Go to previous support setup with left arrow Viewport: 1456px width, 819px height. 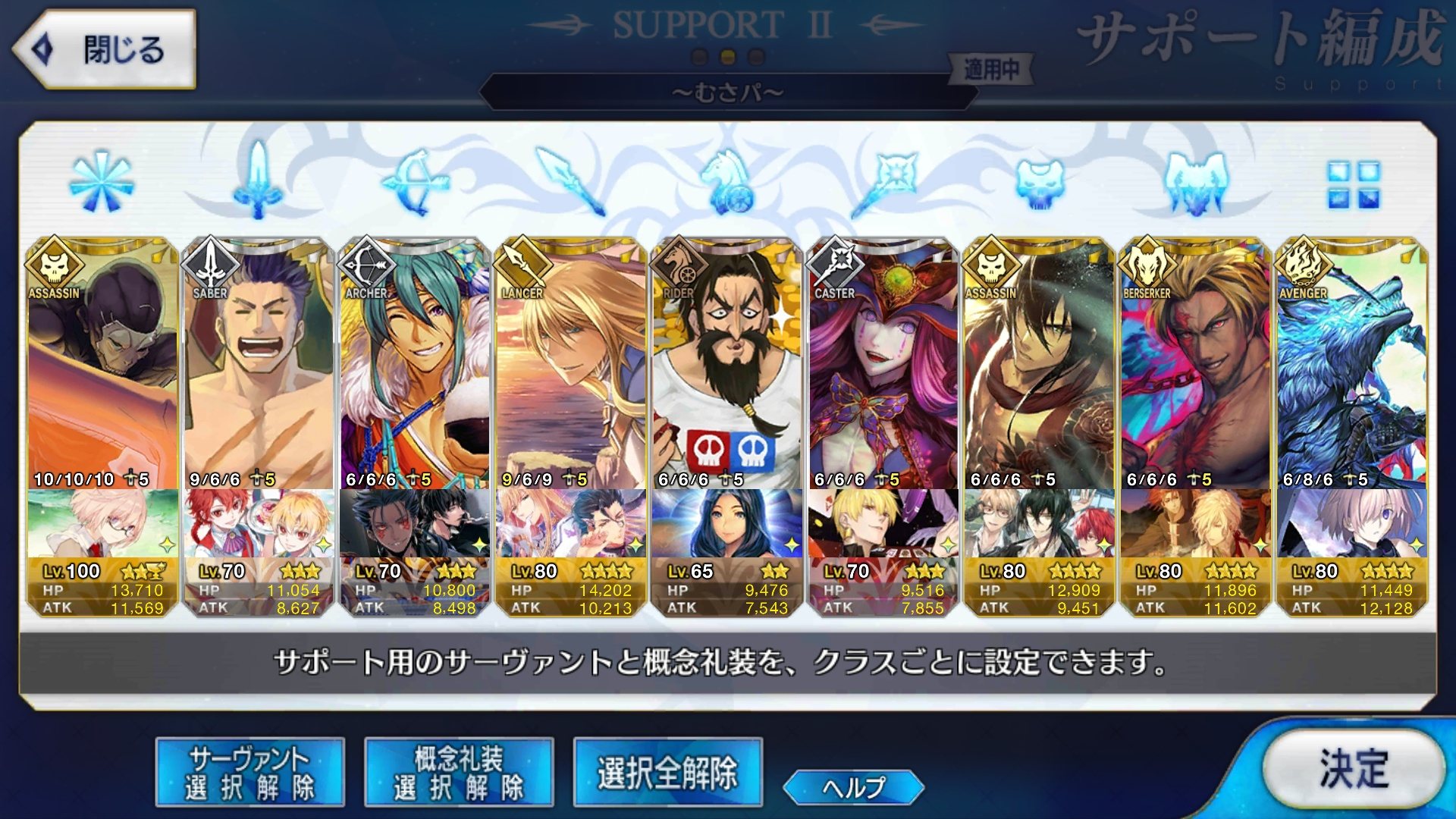pyautogui.click(x=560, y=26)
